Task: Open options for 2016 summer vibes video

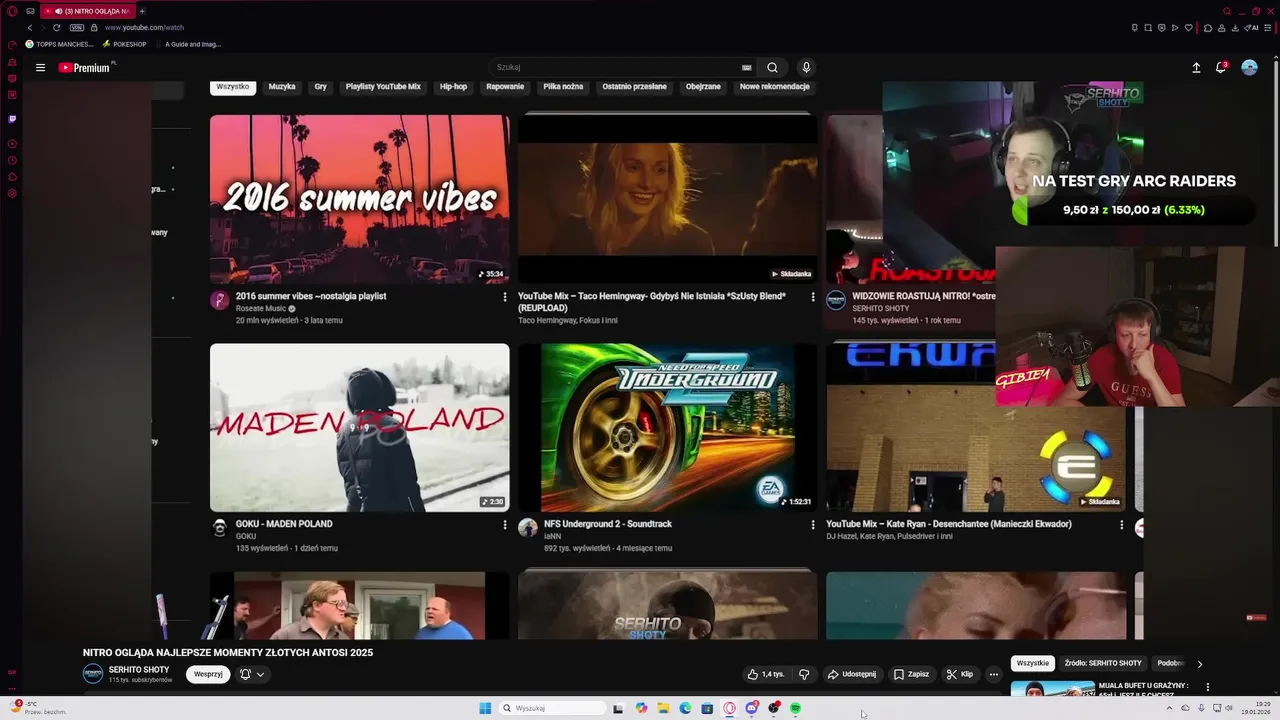Action: pos(504,297)
